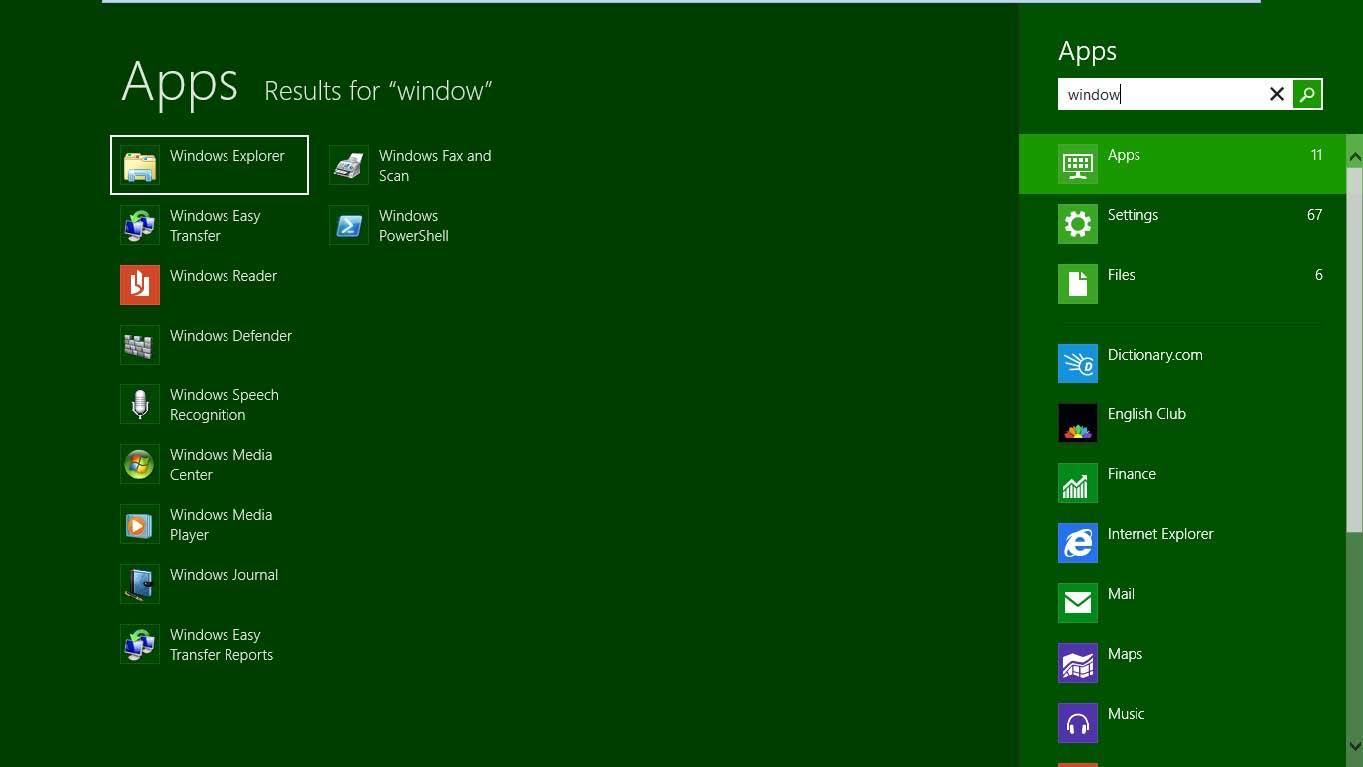Select the "Windows Journal" label
The height and width of the screenshot is (767, 1363).
pos(224,575)
